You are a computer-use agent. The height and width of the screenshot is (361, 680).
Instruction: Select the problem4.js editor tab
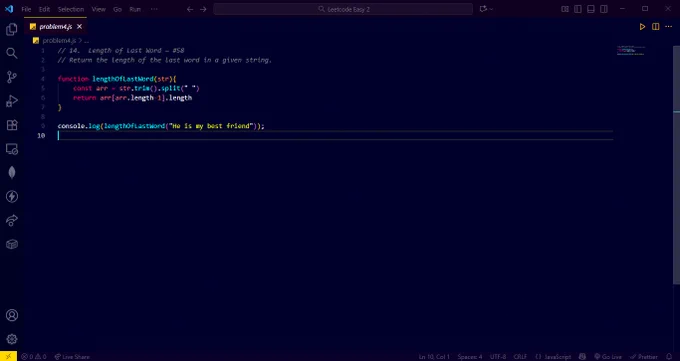pos(56,27)
